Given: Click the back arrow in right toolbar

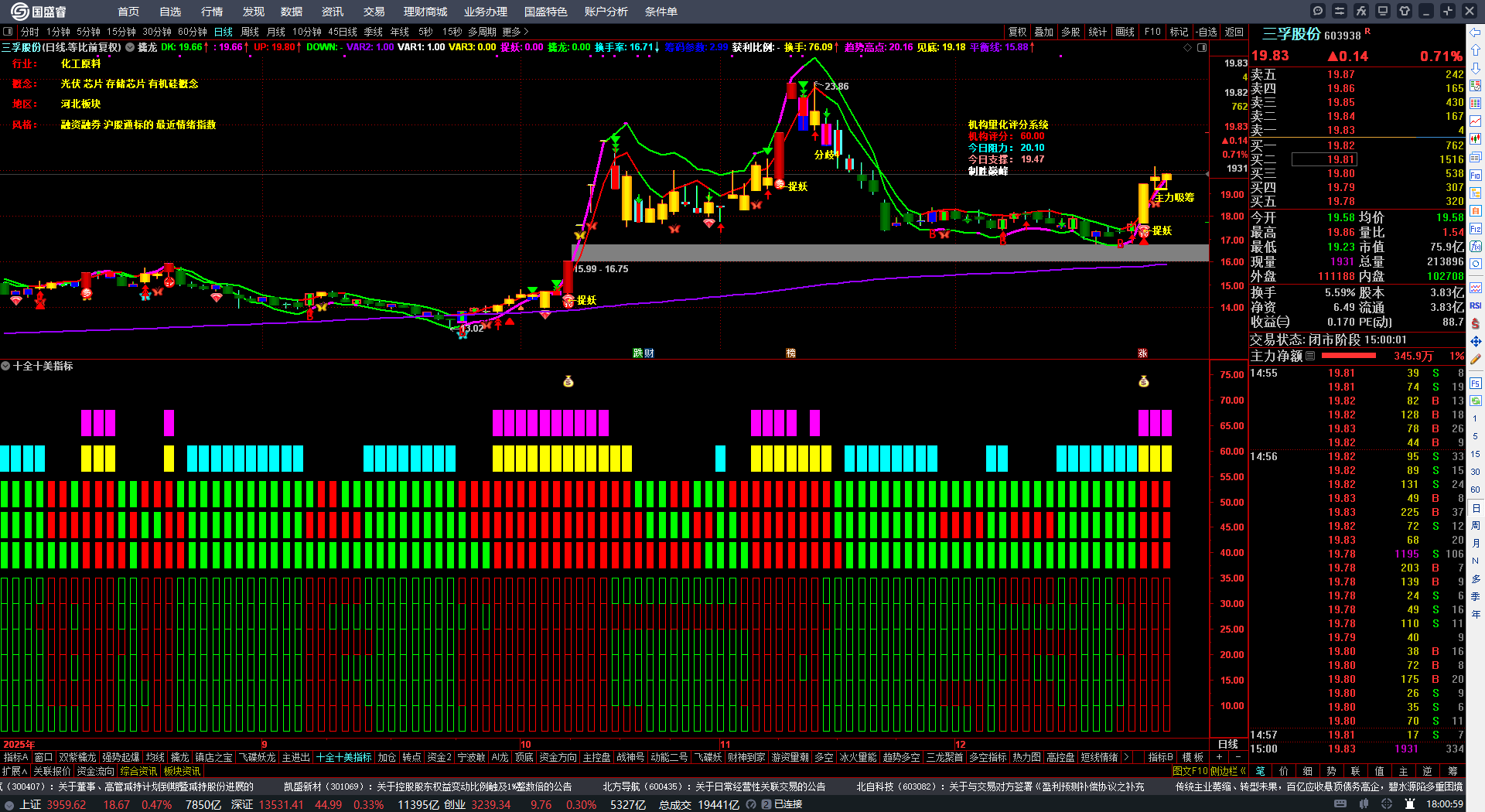Looking at the screenshot, I should click(1476, 32).
